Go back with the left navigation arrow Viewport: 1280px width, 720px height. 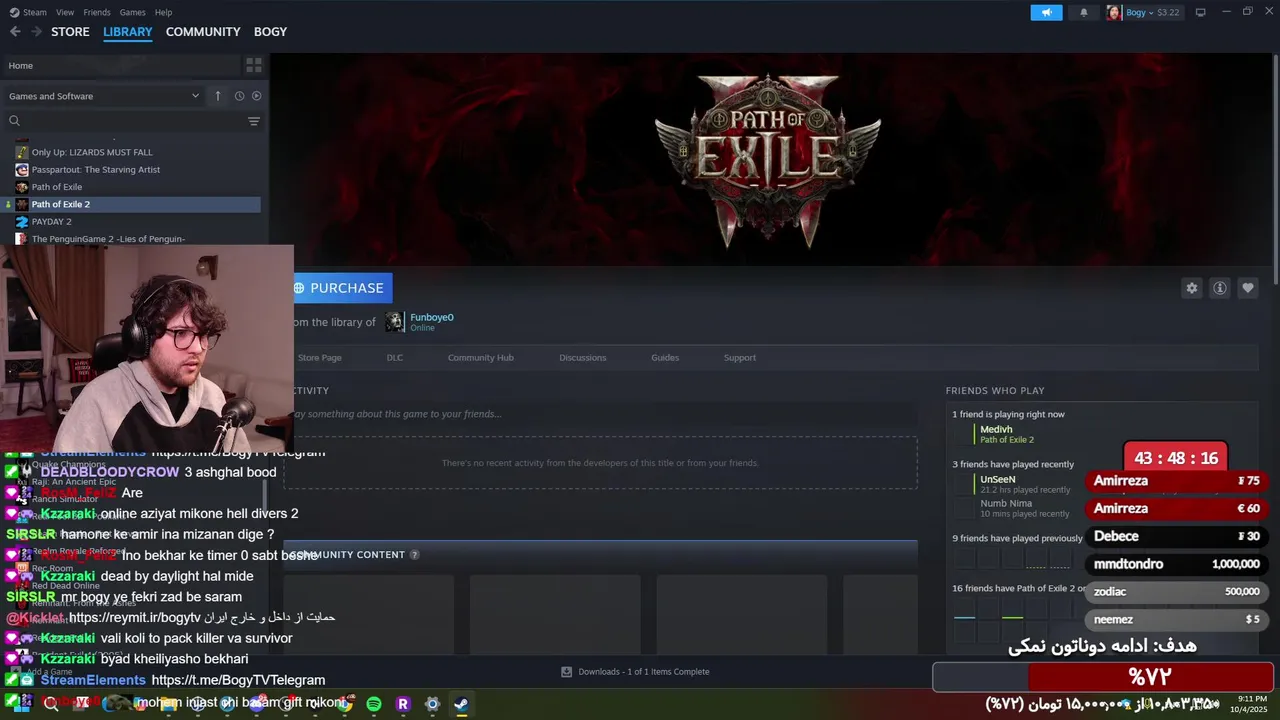click(x=15, y=32)
